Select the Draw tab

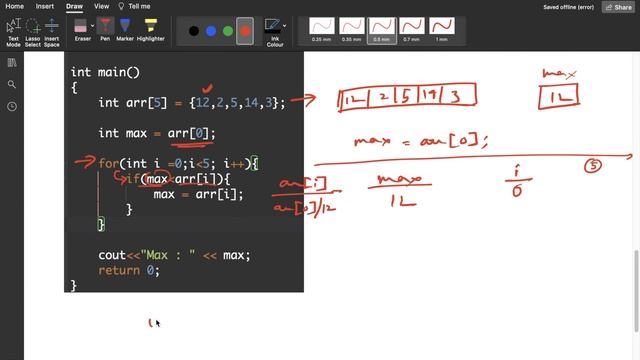[x=74, y=7]
